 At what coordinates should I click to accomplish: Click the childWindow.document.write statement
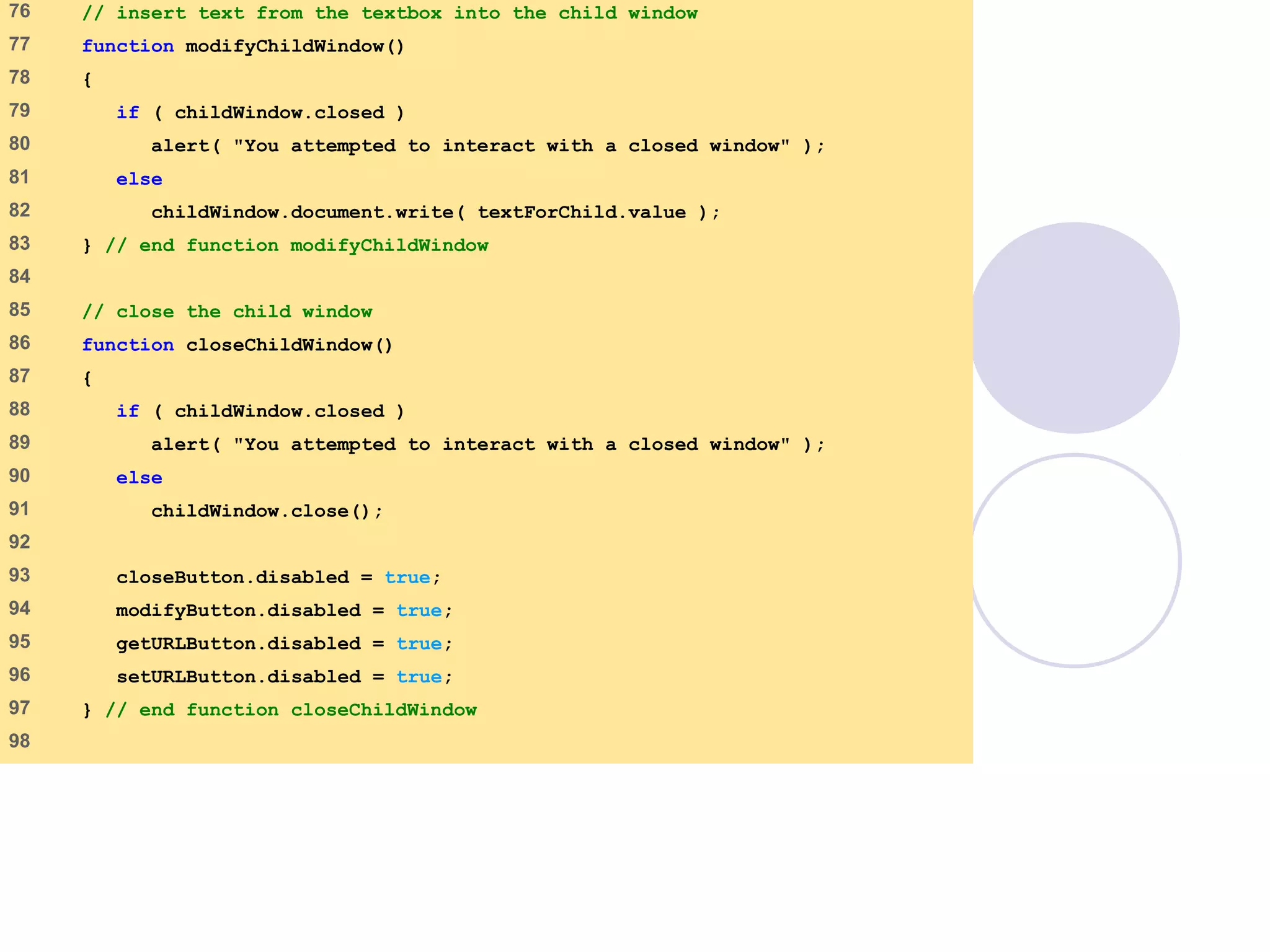click(435, 213)
